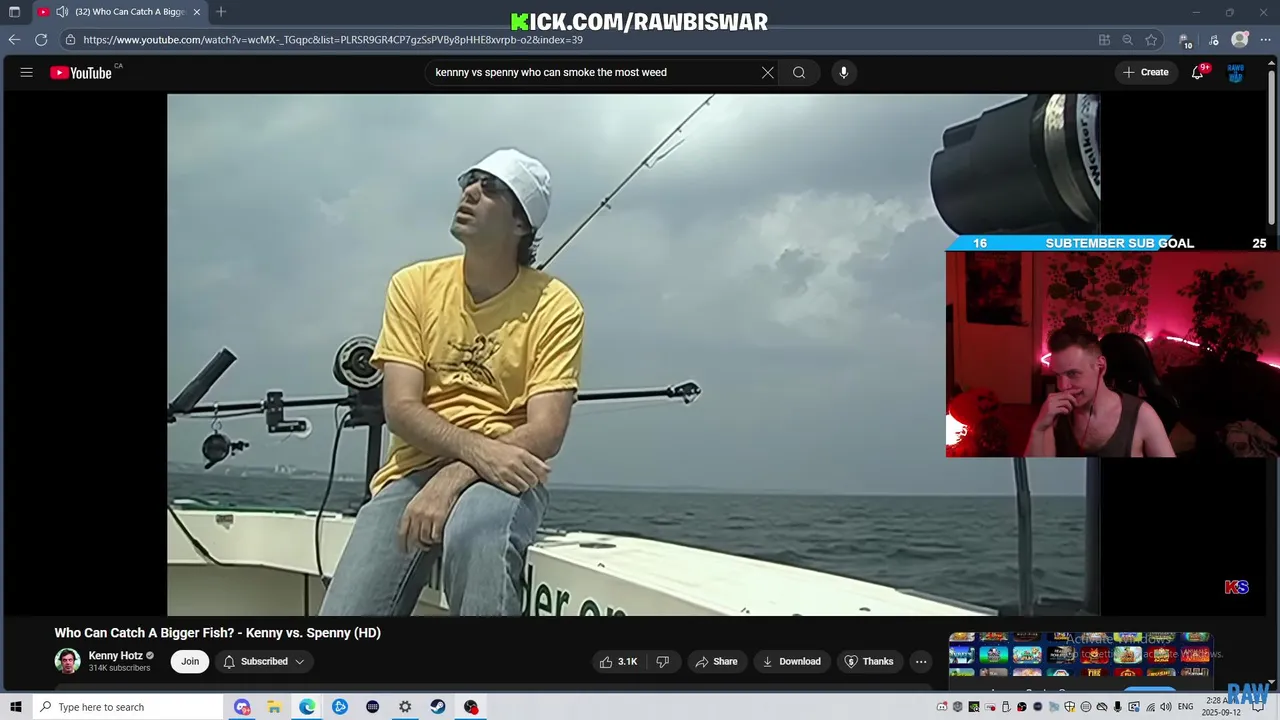The width and height of the screenshot is (1280, 720).
Task: Open the YouTube account avatar menu
Action: 1236,72
